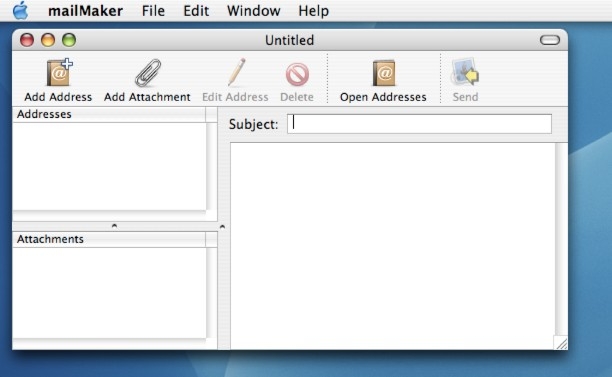Click the vertical splitter handle beside message body
This screenshot has width=612, height=377.
coord(222,226)
